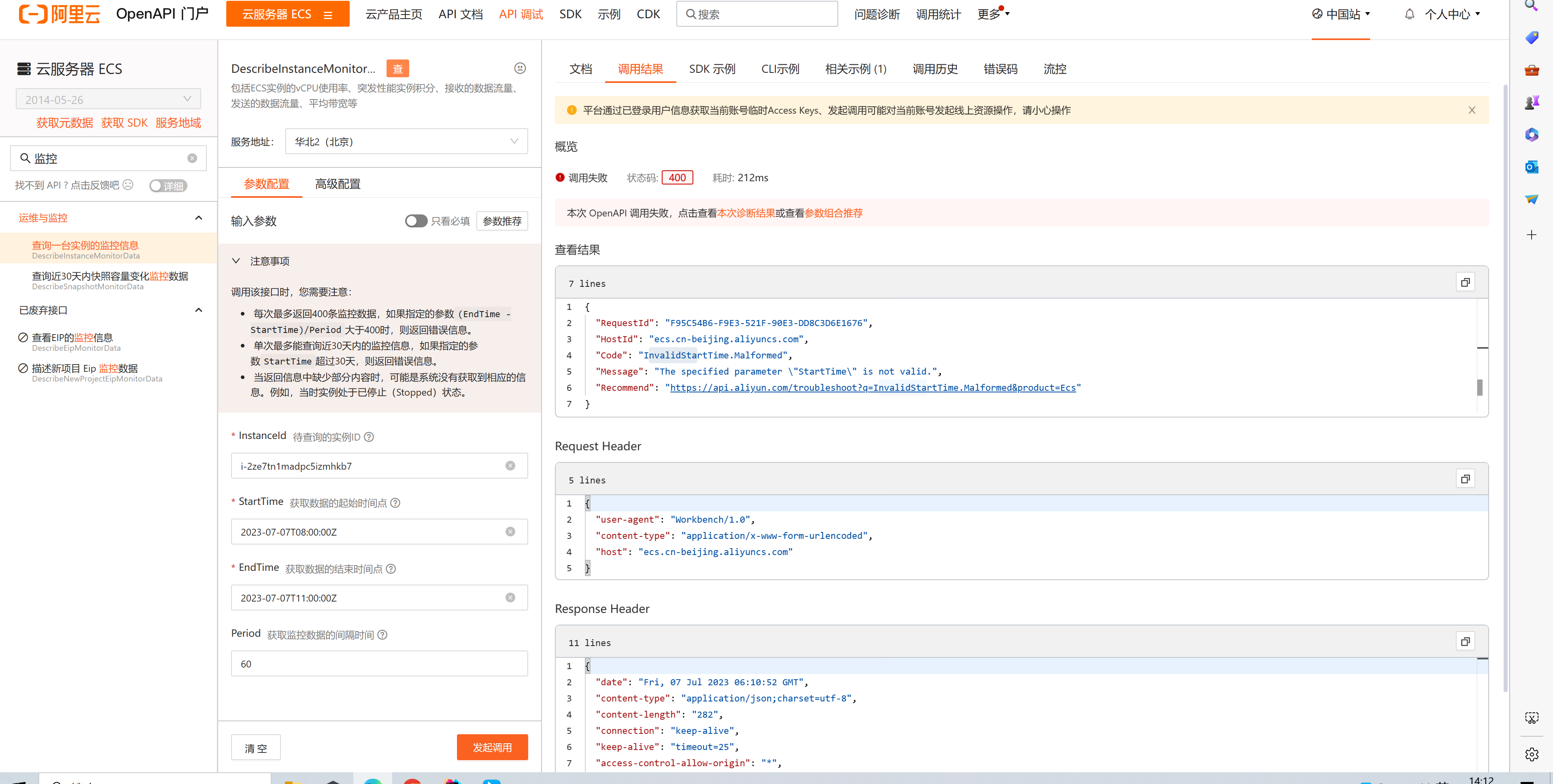Viewport: 1553px width, 784px height.
Task: Toggle the 详细 switch
Action: click(168, 186)
